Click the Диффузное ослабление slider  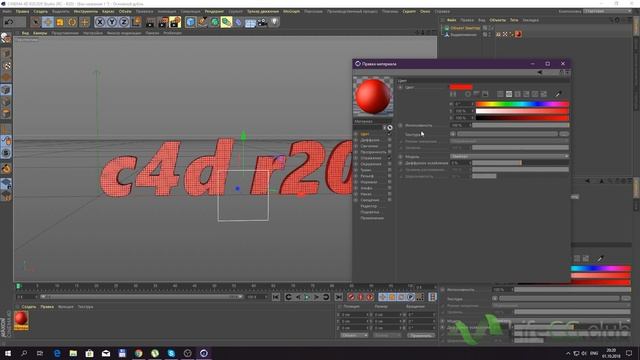[x=520, y=163]
